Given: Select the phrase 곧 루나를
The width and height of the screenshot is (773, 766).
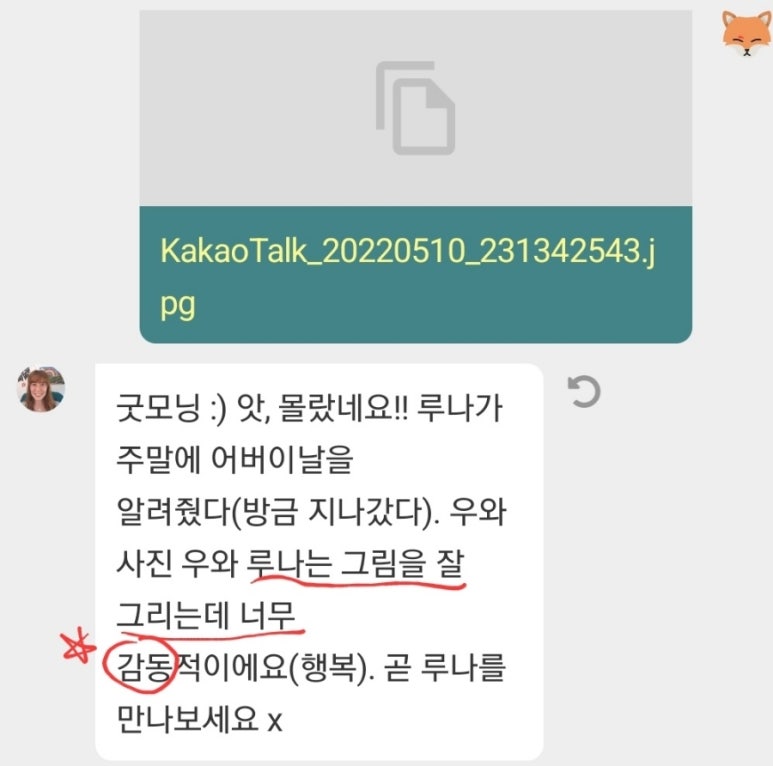Looking at the screenshot, I should tap(445, 668).
